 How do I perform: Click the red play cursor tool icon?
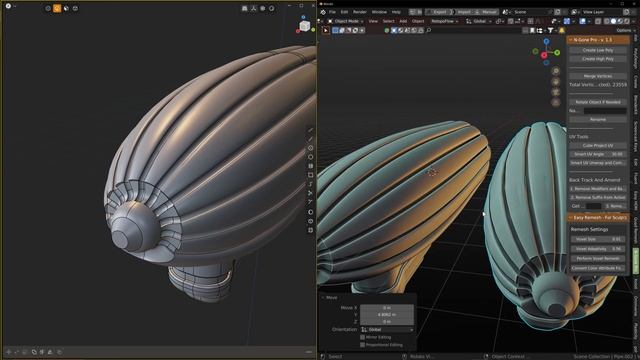coord(326,30)
